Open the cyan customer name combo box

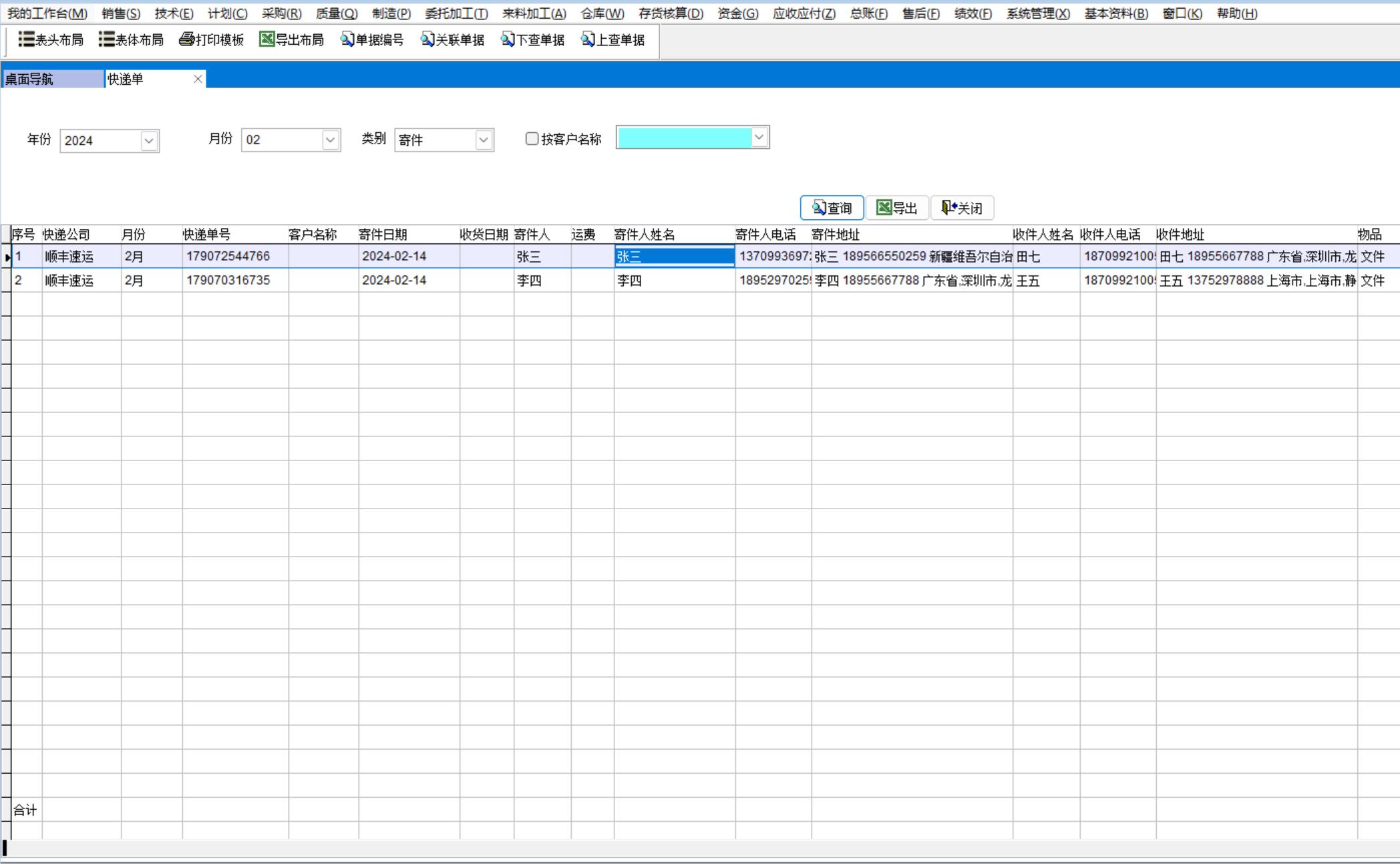[759, 138]
